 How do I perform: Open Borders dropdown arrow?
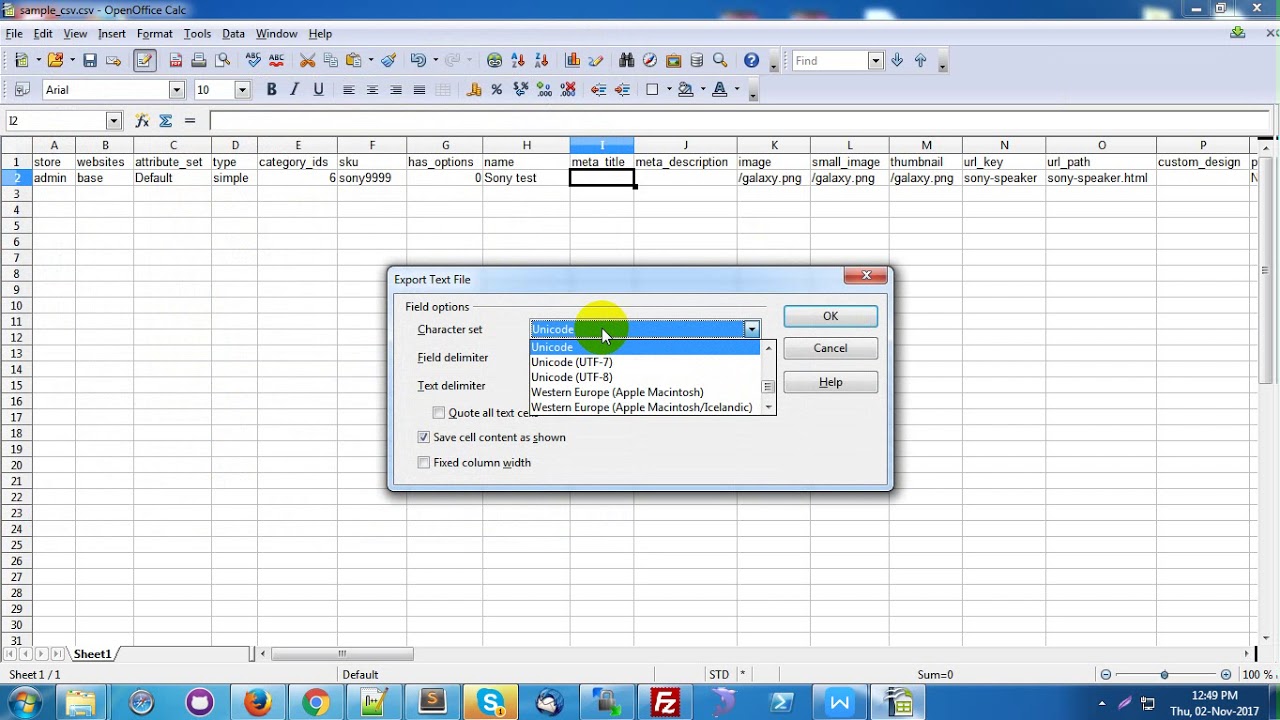[669, 90]
